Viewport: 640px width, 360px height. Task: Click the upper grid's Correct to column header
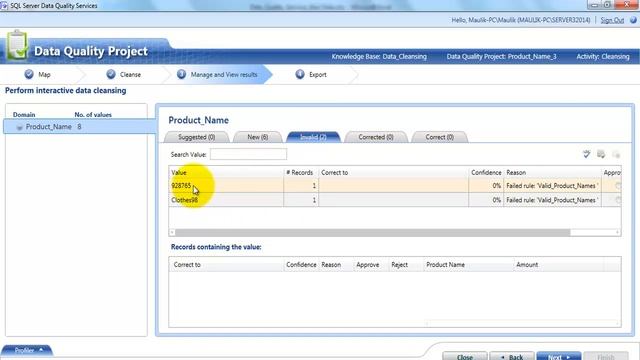click(393, 172)
